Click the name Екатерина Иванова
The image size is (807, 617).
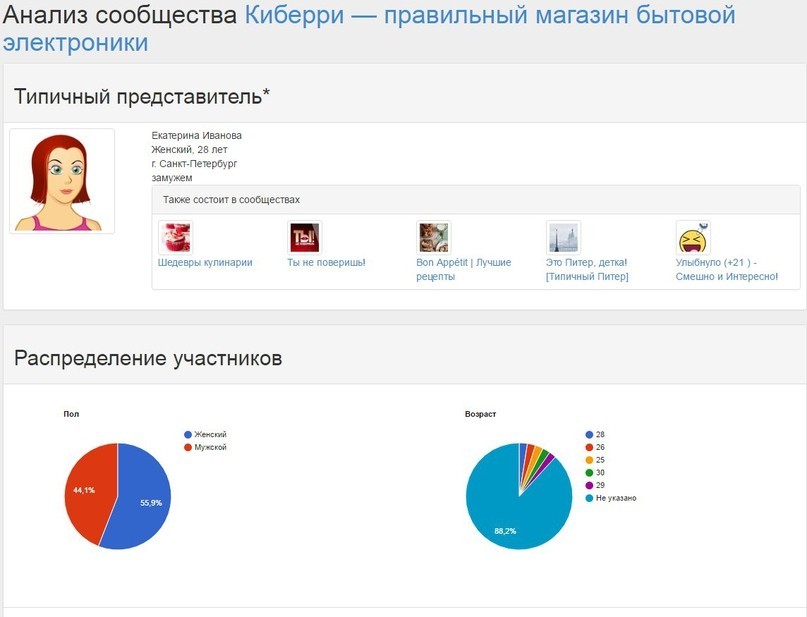pos(197,135)
